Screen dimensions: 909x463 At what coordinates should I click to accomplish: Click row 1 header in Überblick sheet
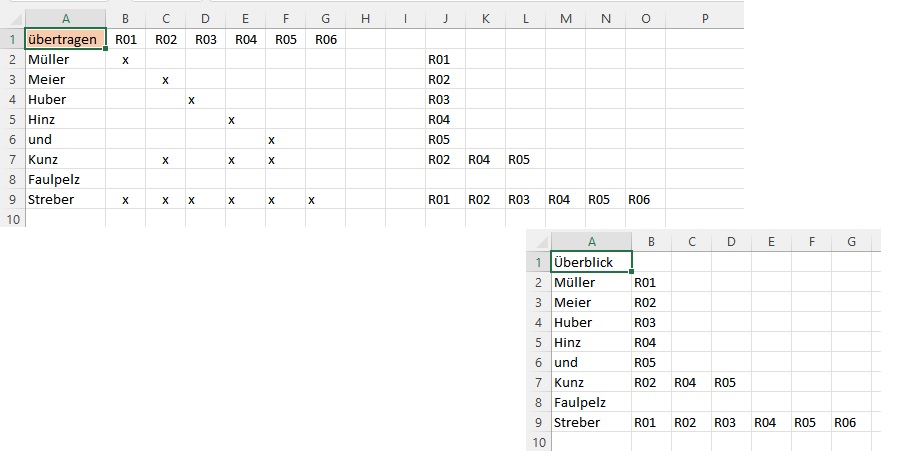(x=539, y=262)
